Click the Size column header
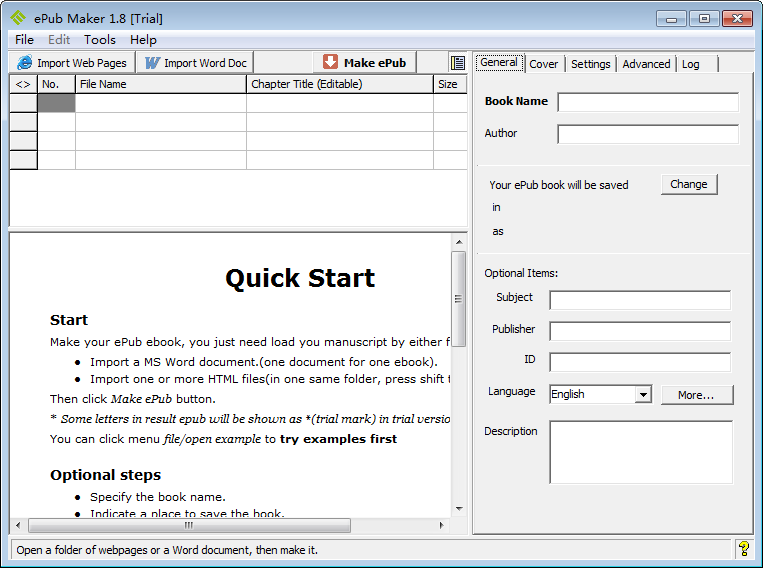The width and height of the screenshot is (763, 568). [x=450, y=84]
